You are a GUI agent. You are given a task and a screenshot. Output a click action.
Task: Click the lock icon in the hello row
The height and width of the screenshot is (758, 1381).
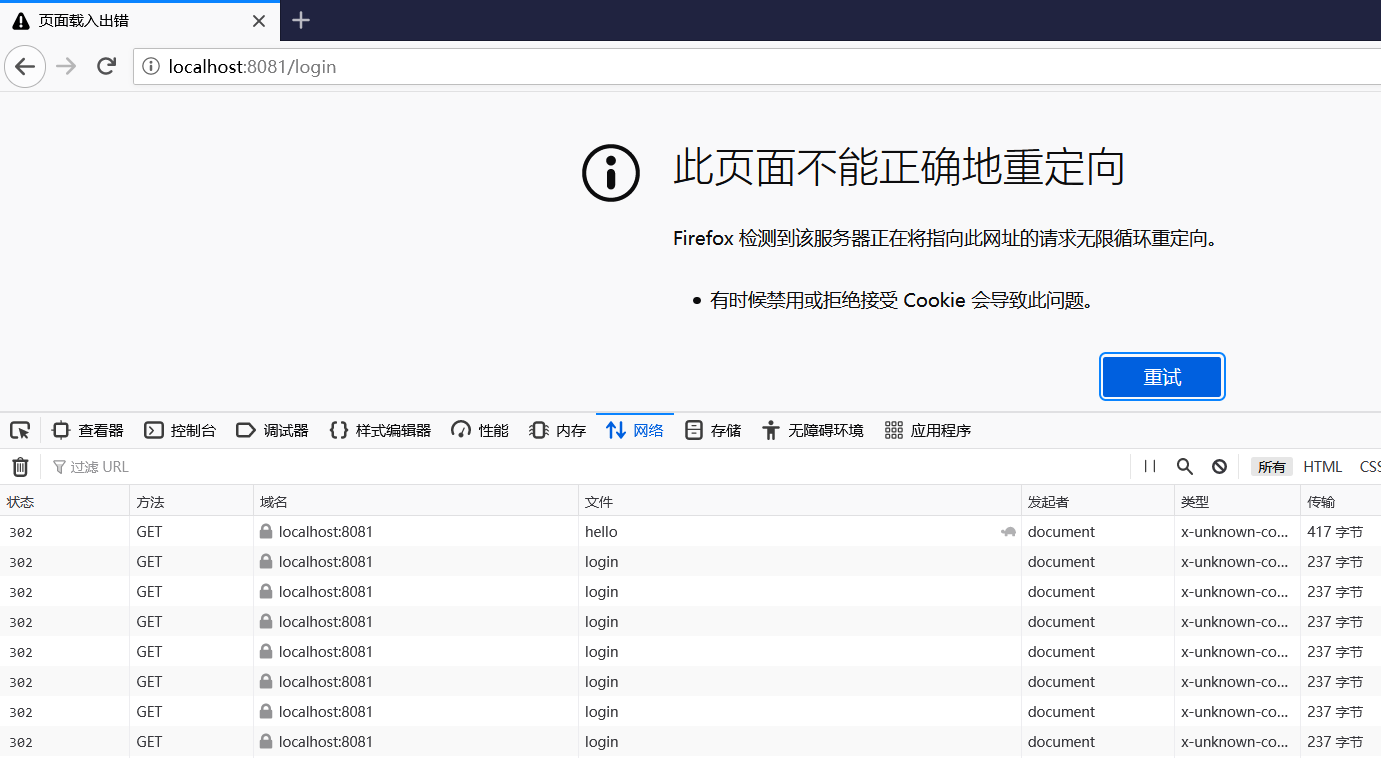coord(266,532)
